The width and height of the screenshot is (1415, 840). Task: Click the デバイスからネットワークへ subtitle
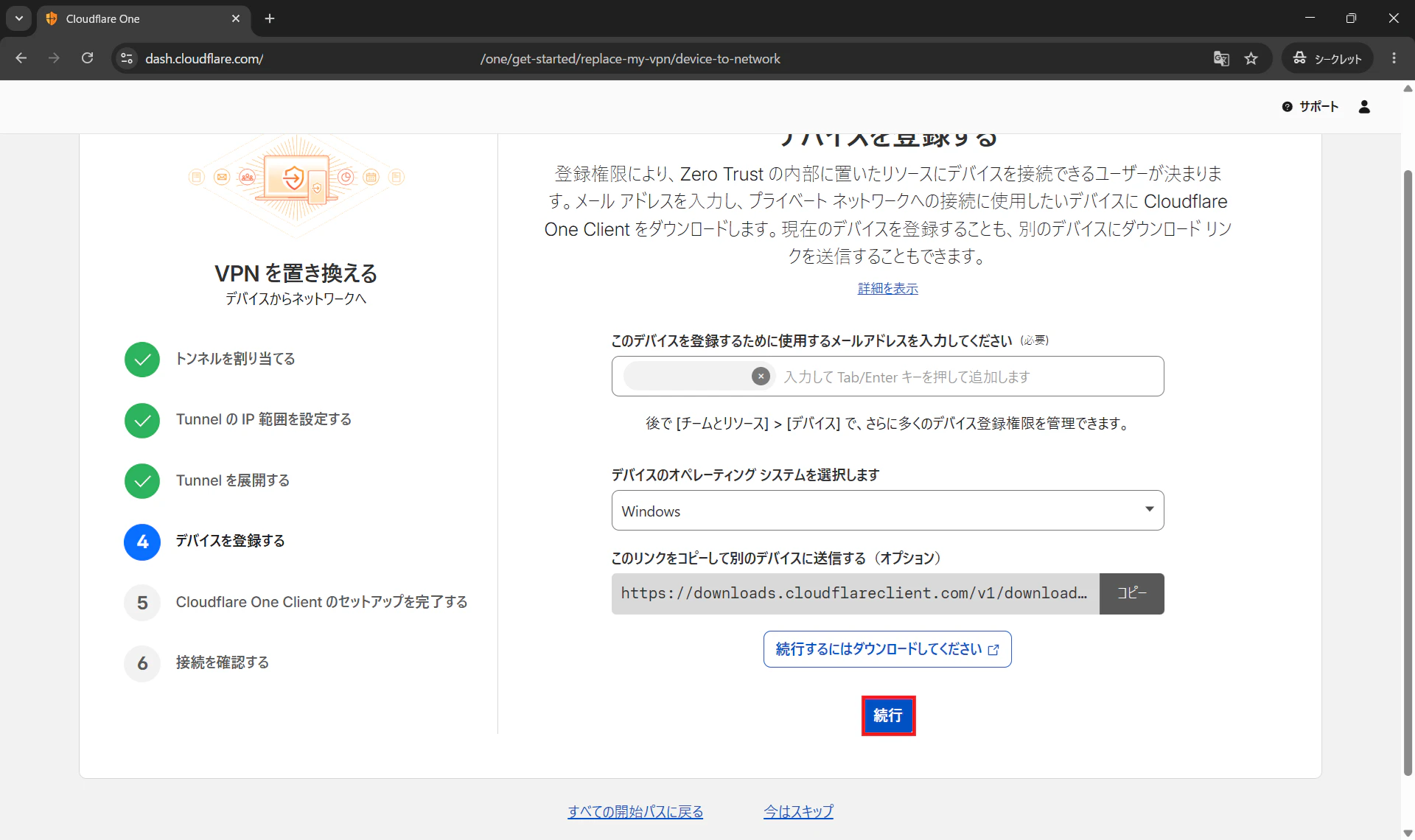tap(296, 298)
